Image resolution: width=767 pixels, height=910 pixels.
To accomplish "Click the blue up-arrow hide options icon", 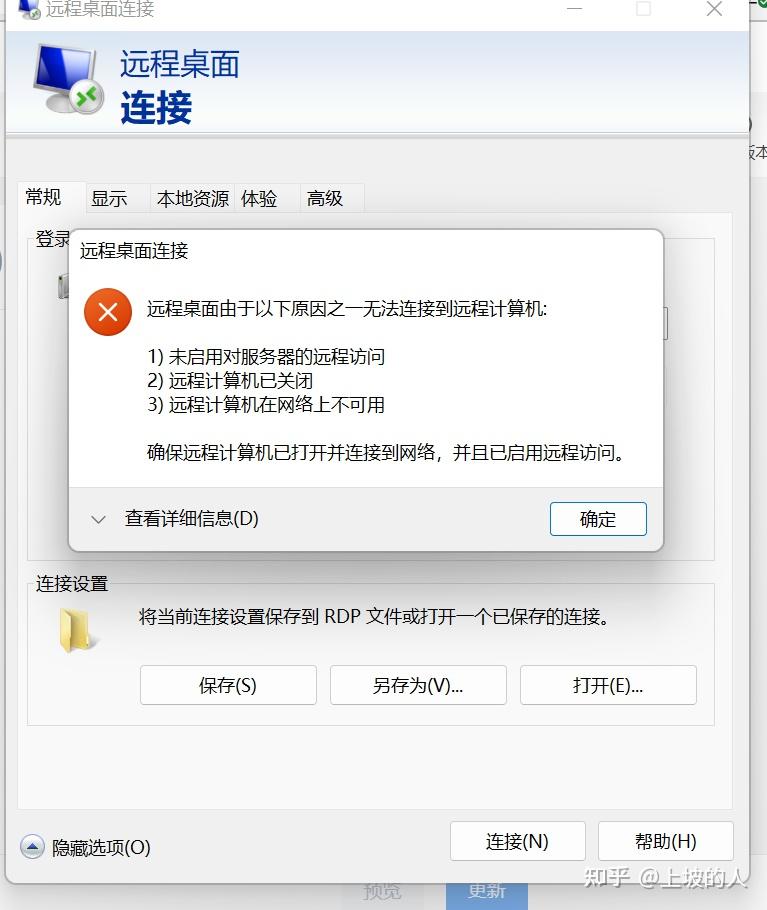I will [32, 847].
